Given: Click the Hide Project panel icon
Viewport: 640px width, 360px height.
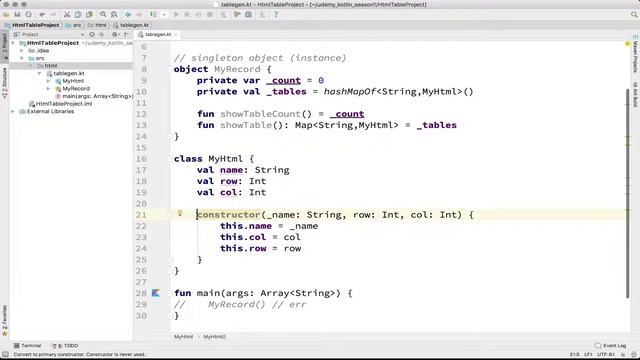Looking at the screenshot, I should pos(127,35).
